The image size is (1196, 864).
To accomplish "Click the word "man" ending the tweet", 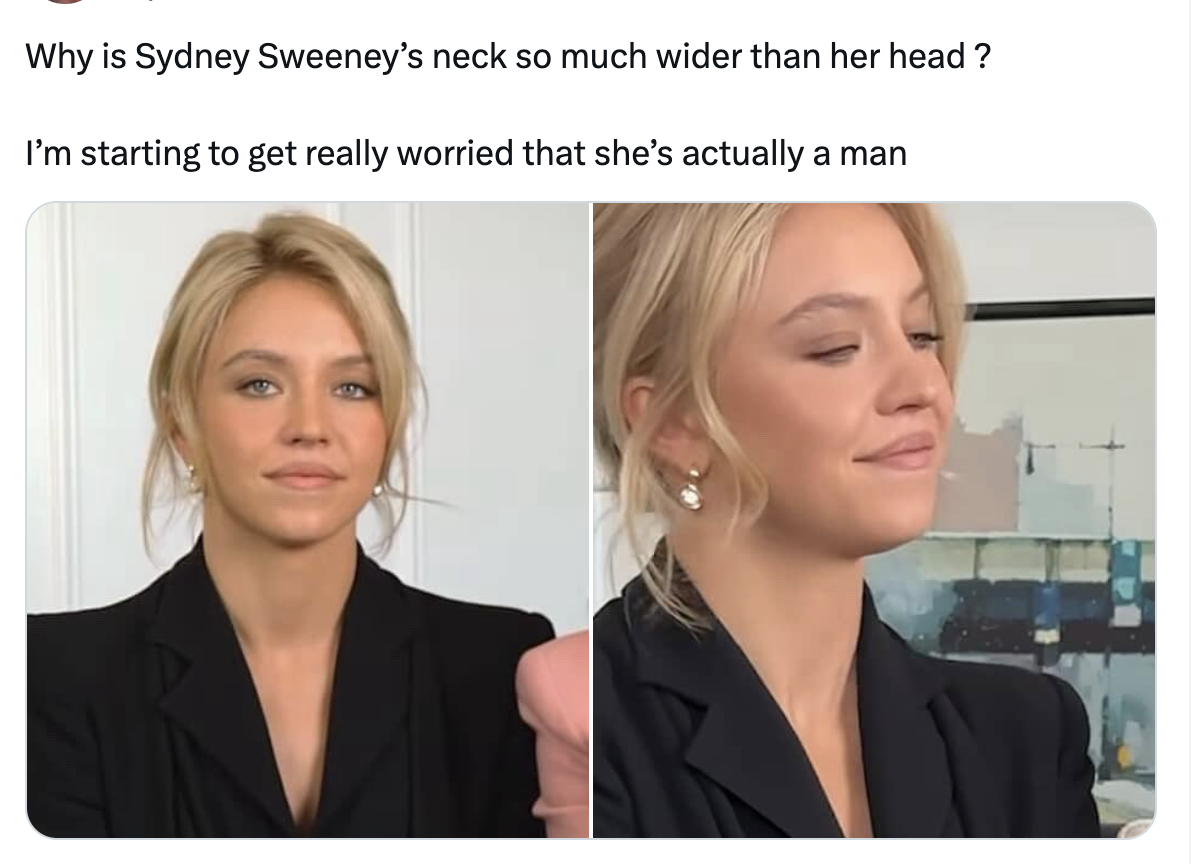I will coord(873,154).
